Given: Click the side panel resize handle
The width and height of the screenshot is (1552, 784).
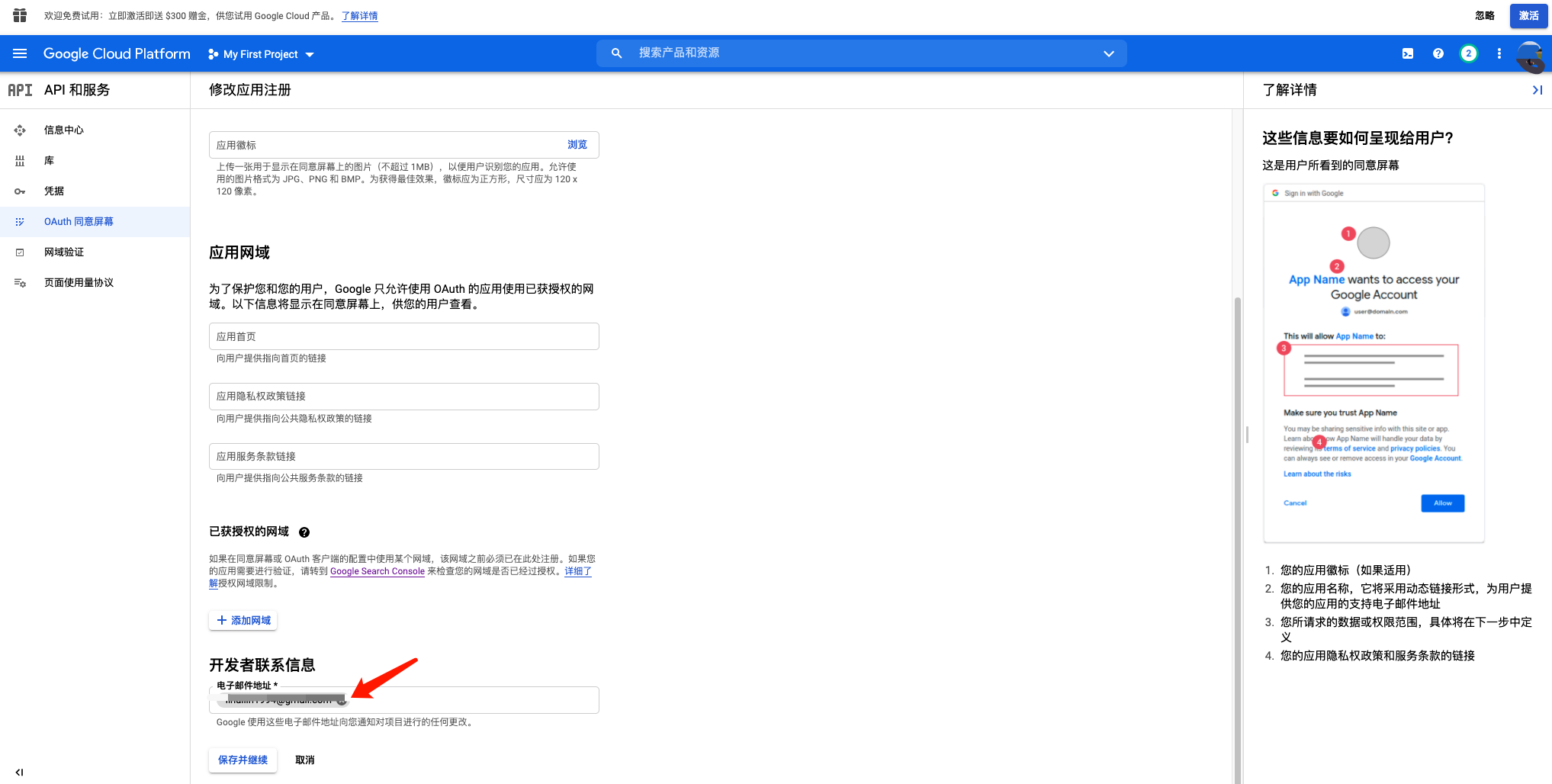Looking at the screenshot, I should click(1247, 435).
